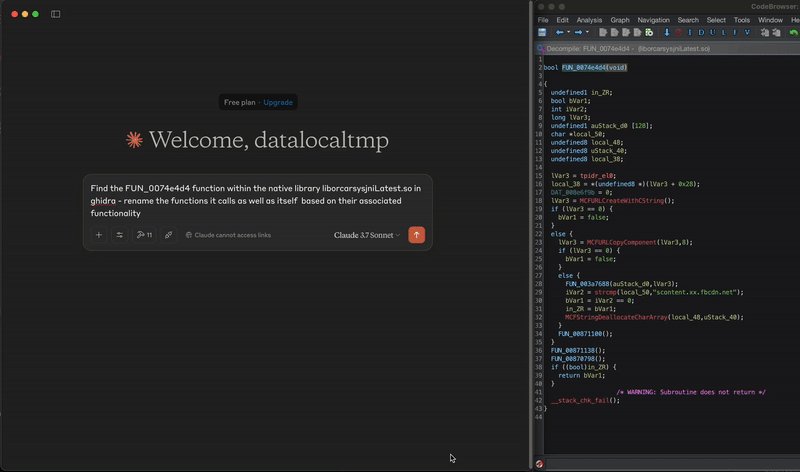This screenshot has height=472, width=800.
Task: Click the green undo arrow in Ghidra toolbar
Action: [793, 33]
